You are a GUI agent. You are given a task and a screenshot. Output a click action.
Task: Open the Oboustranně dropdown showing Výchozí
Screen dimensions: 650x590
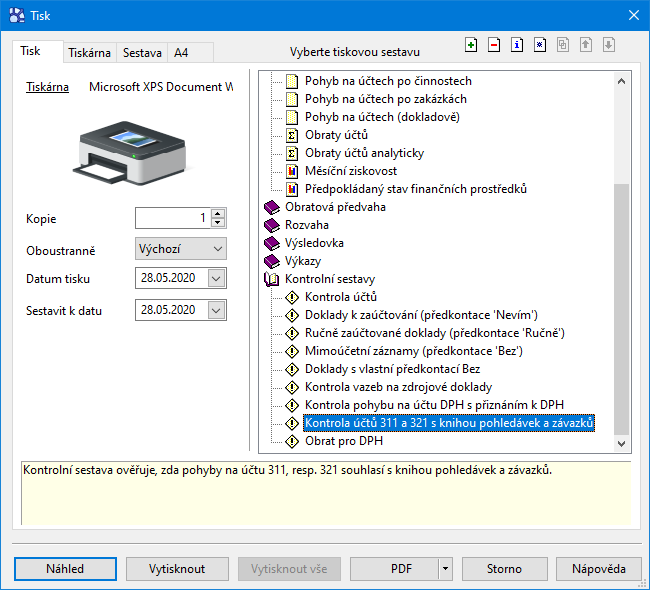coord(181,249)
